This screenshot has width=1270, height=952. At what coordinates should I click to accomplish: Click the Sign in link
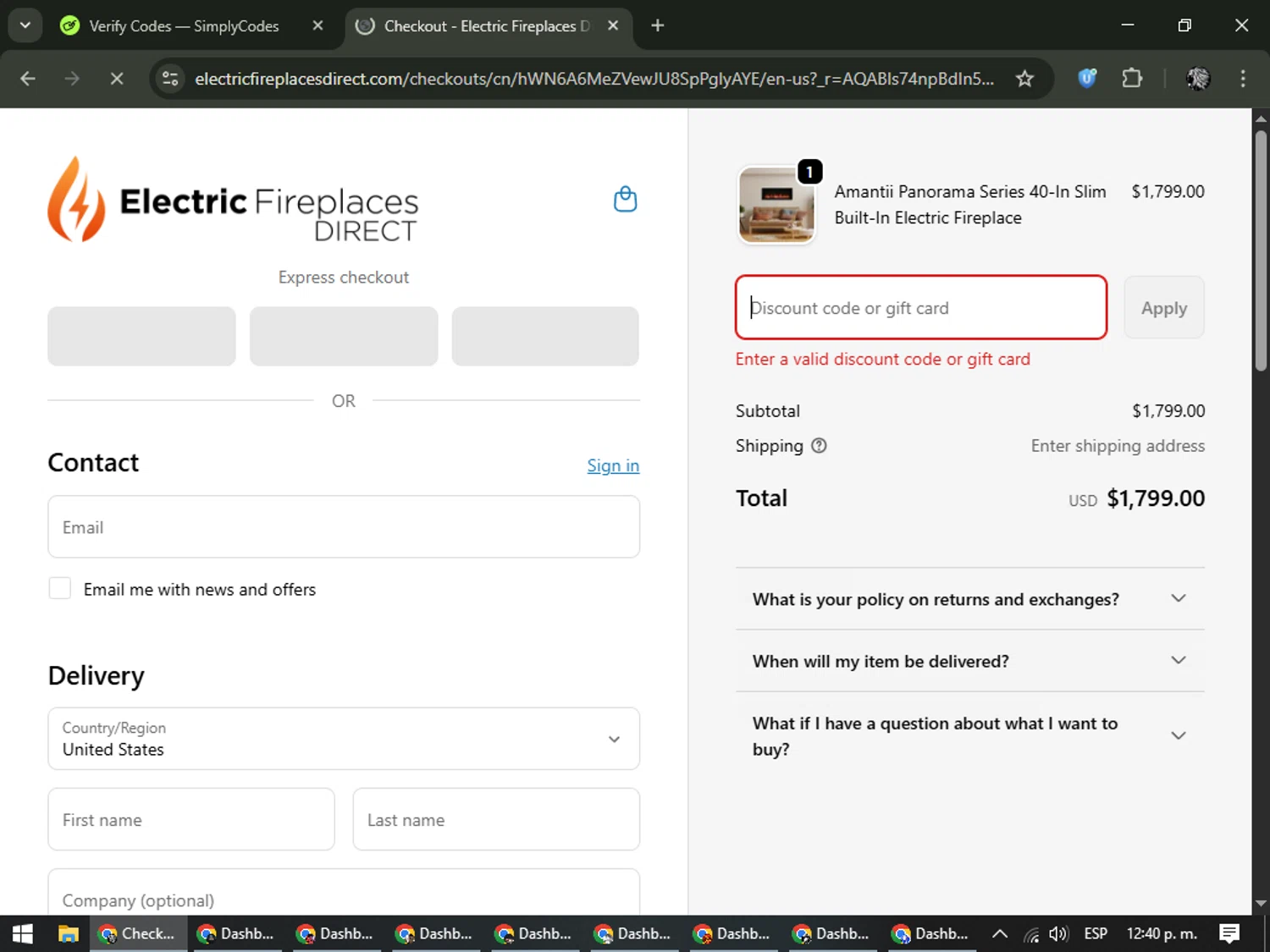tap(613, 465)
